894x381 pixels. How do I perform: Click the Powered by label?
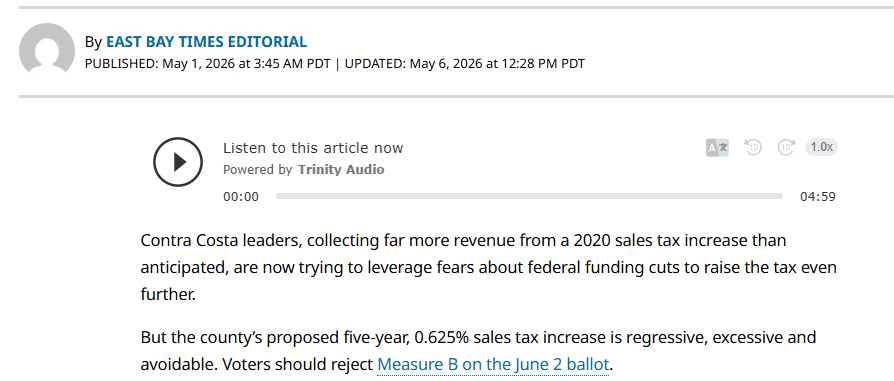coord(257,169)
